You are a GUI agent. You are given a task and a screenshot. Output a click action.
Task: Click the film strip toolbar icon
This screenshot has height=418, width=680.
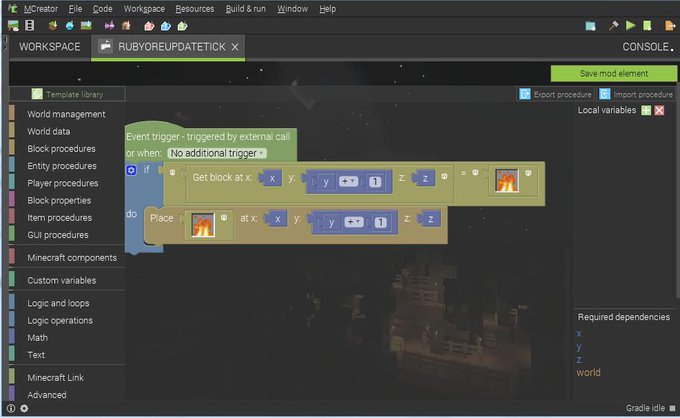coord(29,26)
